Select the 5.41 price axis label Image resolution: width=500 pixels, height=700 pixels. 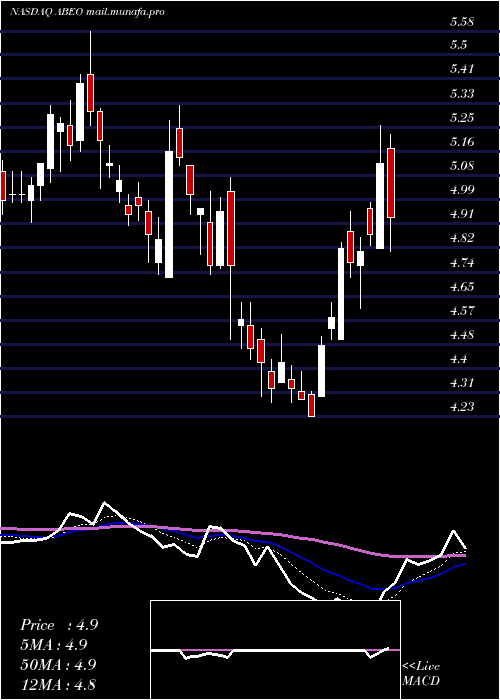click(x=462, y=69)
